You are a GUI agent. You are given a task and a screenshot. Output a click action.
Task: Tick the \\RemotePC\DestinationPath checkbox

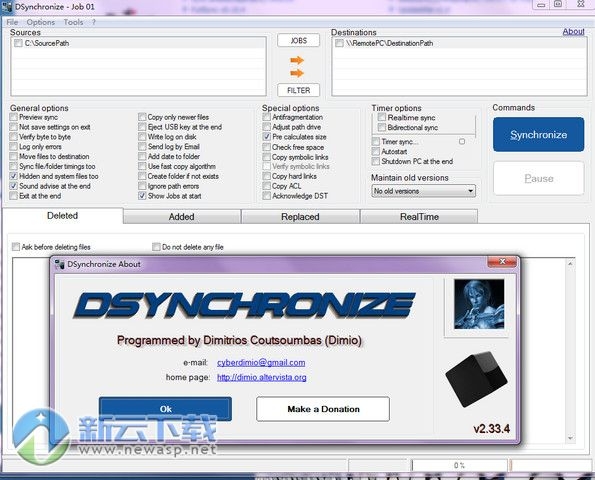click(x=339, y=43)
